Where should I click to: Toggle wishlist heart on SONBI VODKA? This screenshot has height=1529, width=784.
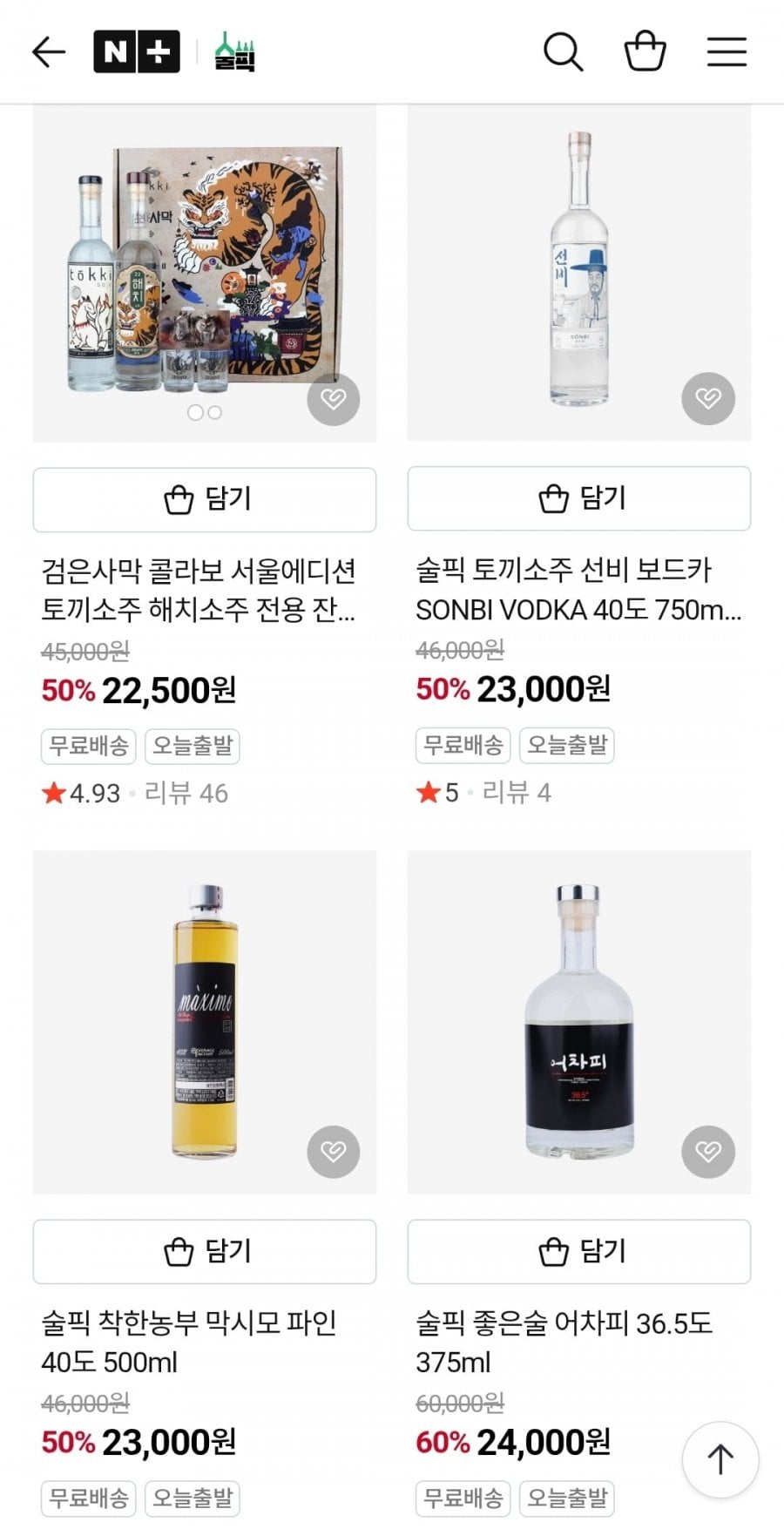point(708,399)
